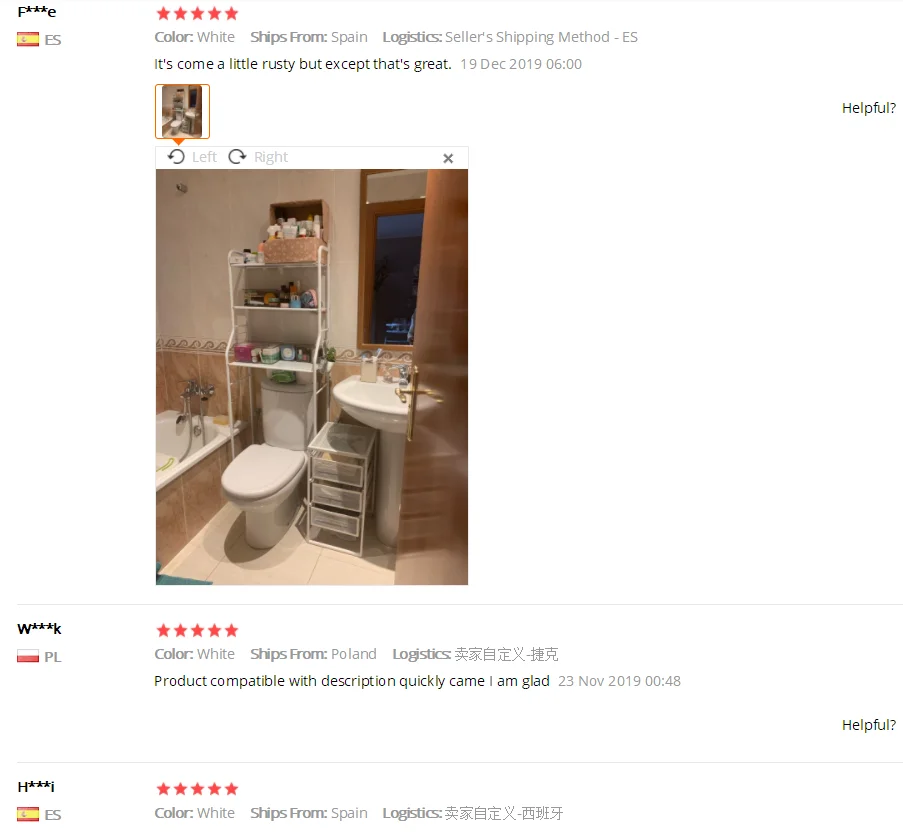Click the review text about rusty item
The width and height of the screenshot is (903, 834).
click(302, 64)
